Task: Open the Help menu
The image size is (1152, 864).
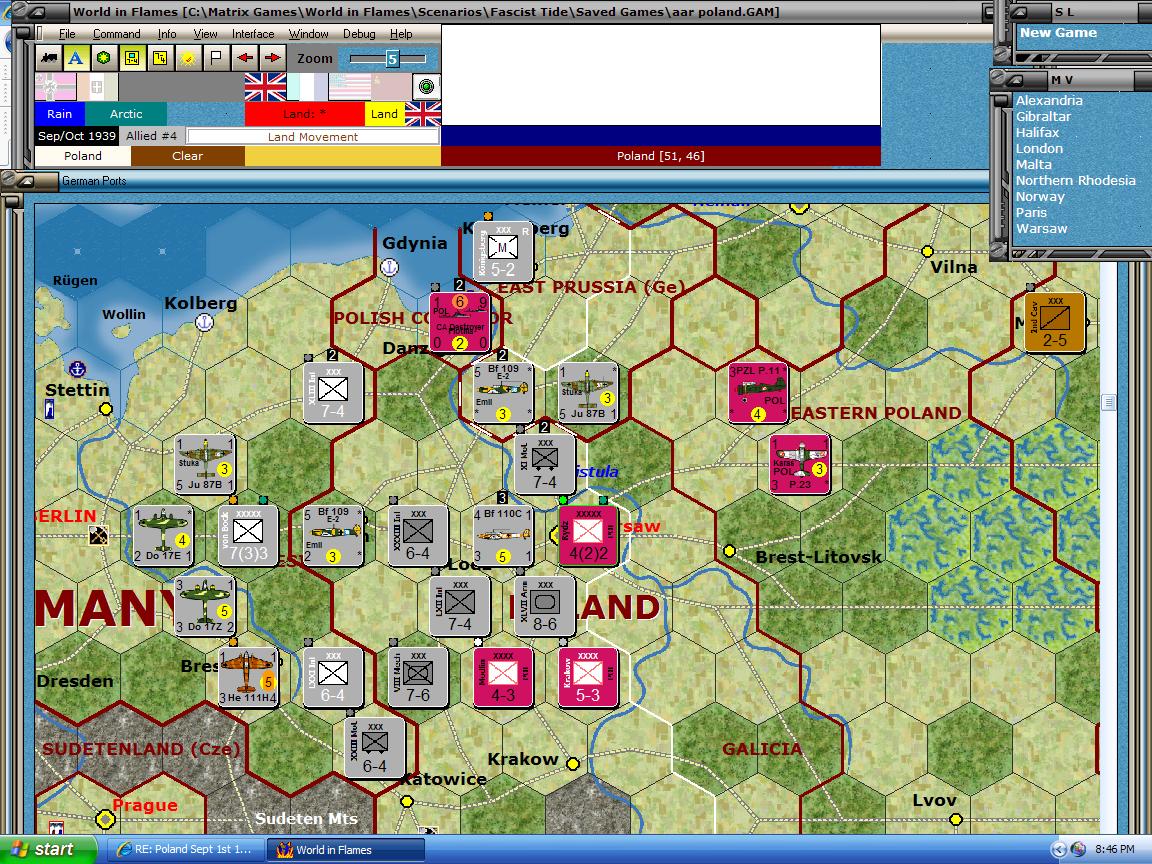Action: point(400,34)
